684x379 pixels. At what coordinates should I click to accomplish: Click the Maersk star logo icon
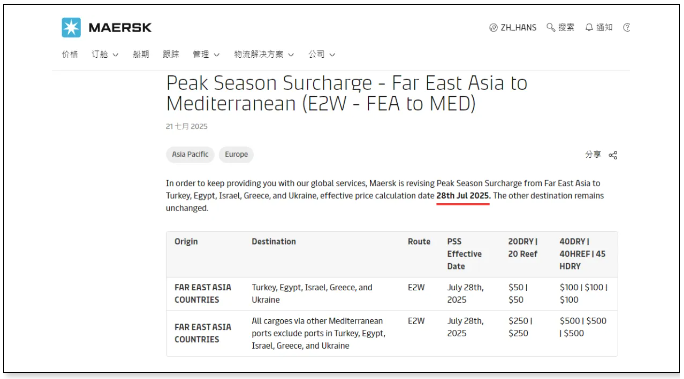[x=71, y=27]
